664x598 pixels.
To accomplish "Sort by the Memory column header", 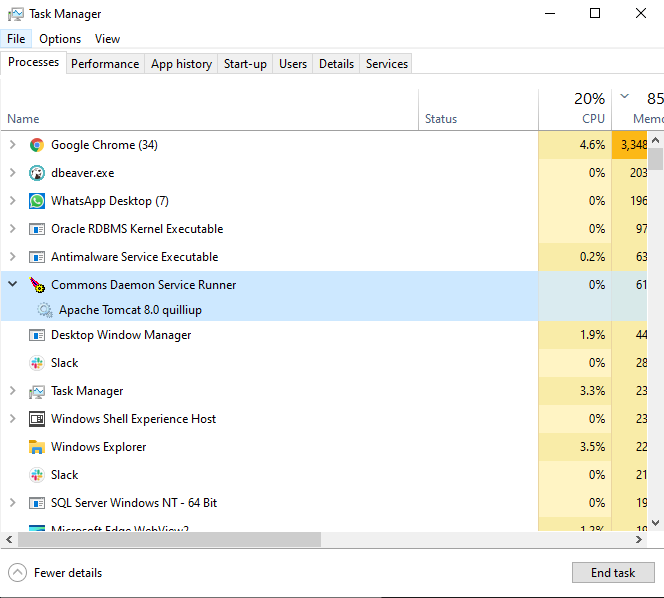I will [x=638, y=109].
